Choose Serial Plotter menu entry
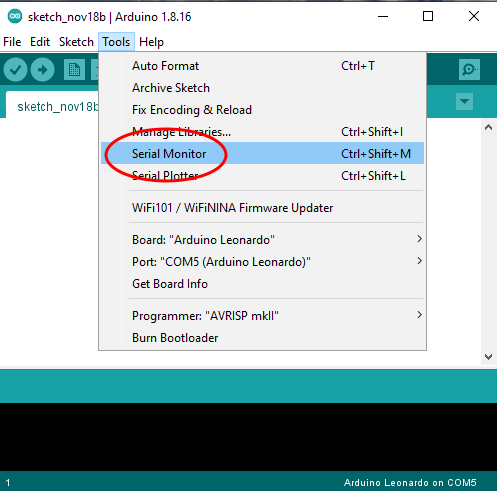Screen dimensions: 497x491 262,176
